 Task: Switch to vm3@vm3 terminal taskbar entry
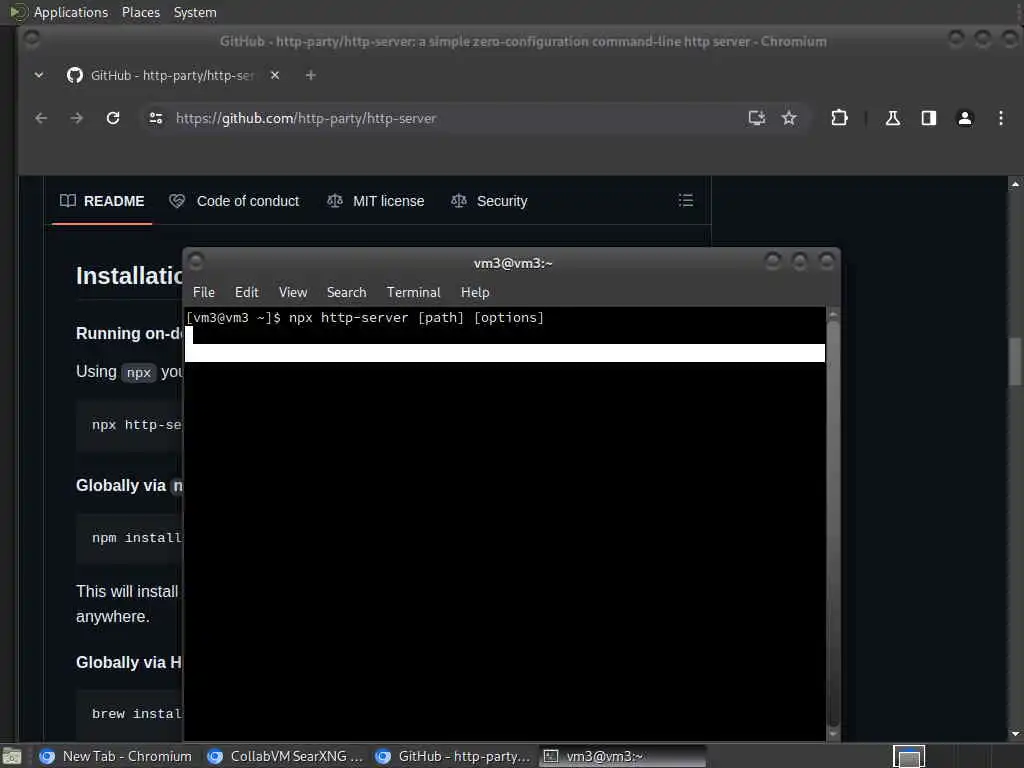(622, 756)
